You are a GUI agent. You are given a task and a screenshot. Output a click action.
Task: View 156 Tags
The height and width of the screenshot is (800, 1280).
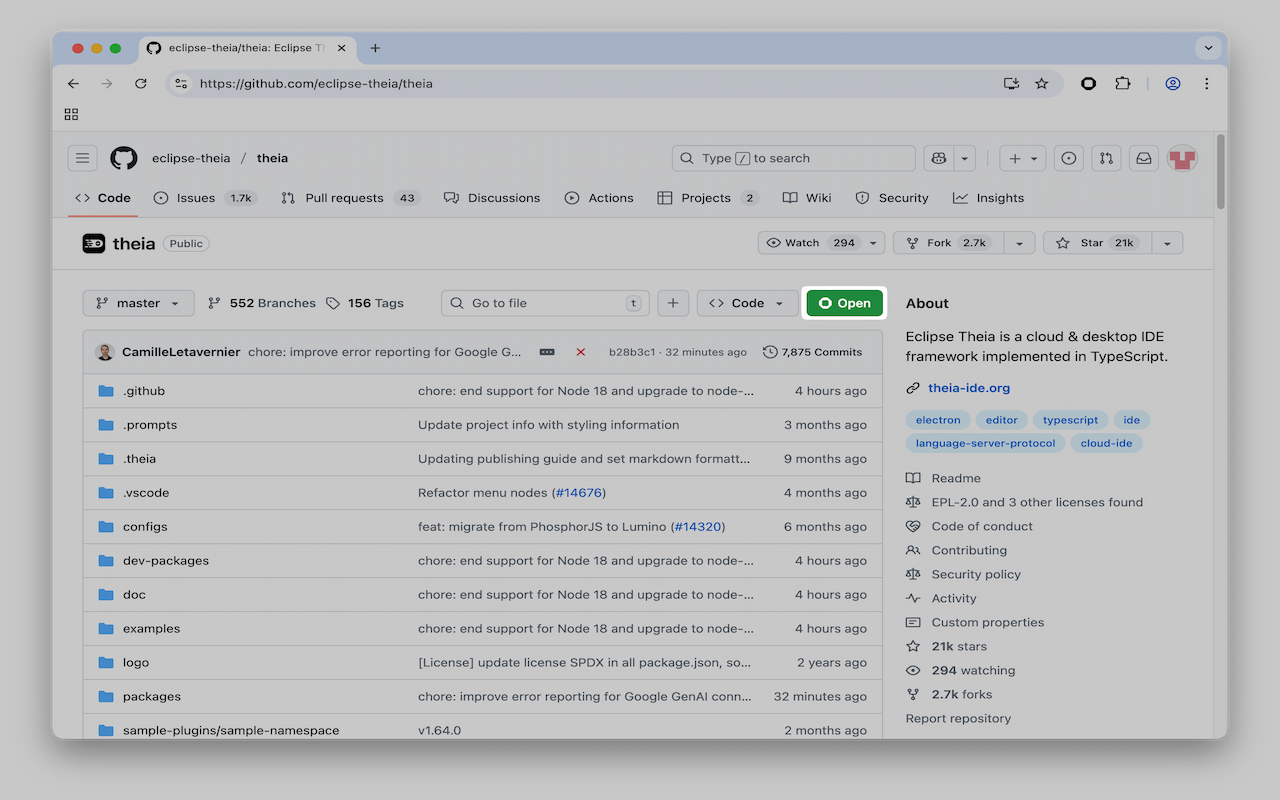click(365, 303)
